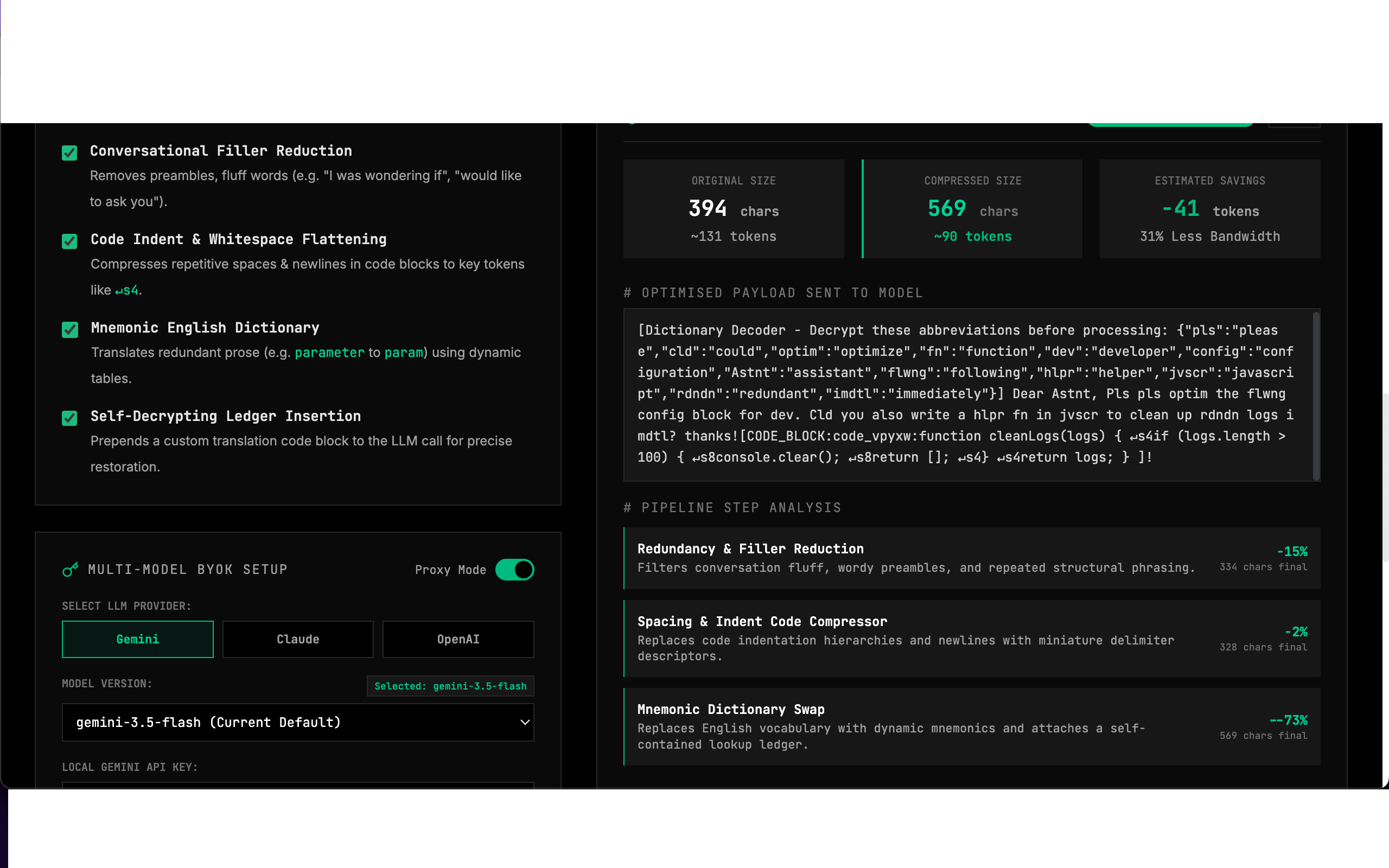The image size is (1389, 868).
Task: Toggle Mnemonic English Dictionary checkbox
Action: (x=70, y=329)
